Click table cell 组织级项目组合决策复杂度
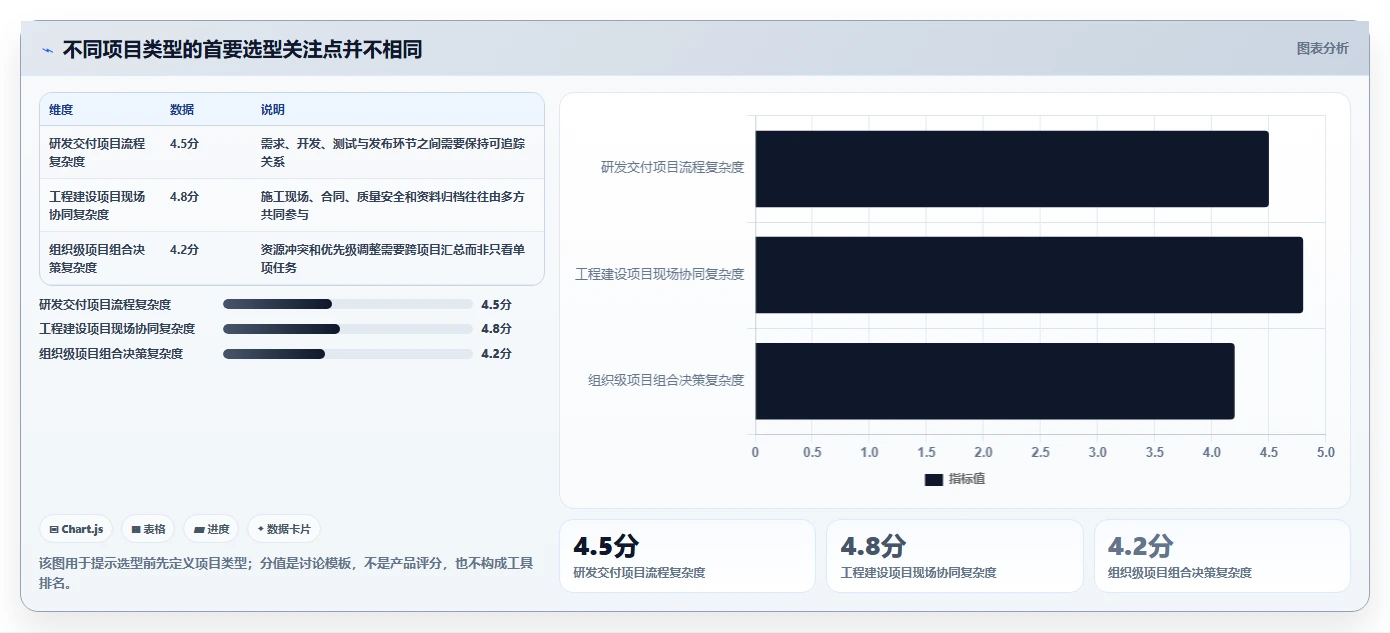The height and width of the screenshot is (633, 1390). [97, 258]
